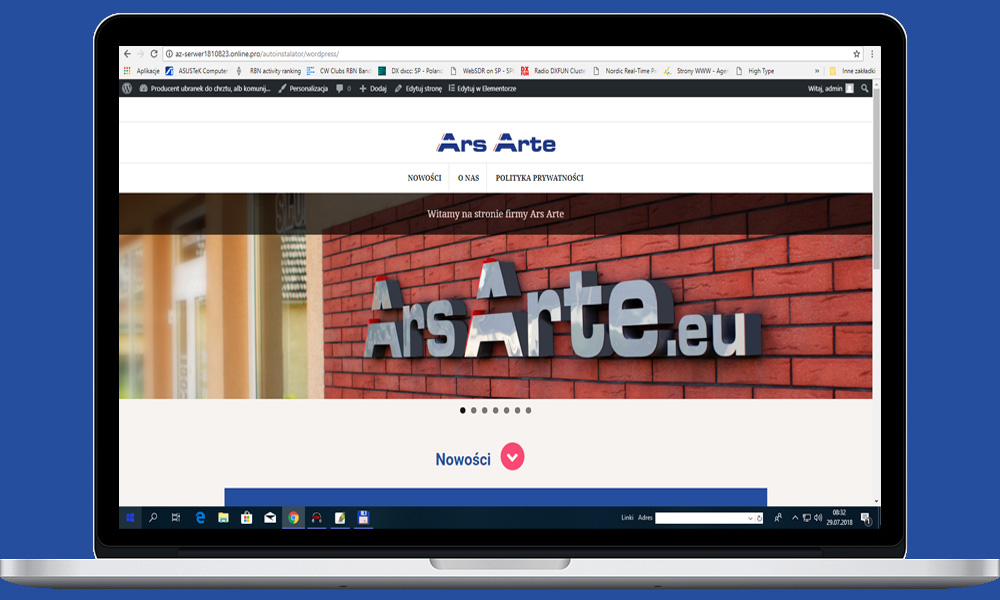Open the ASUSTeK Computer bookmark
The image size is (1000, 600).
pos(196,71)
